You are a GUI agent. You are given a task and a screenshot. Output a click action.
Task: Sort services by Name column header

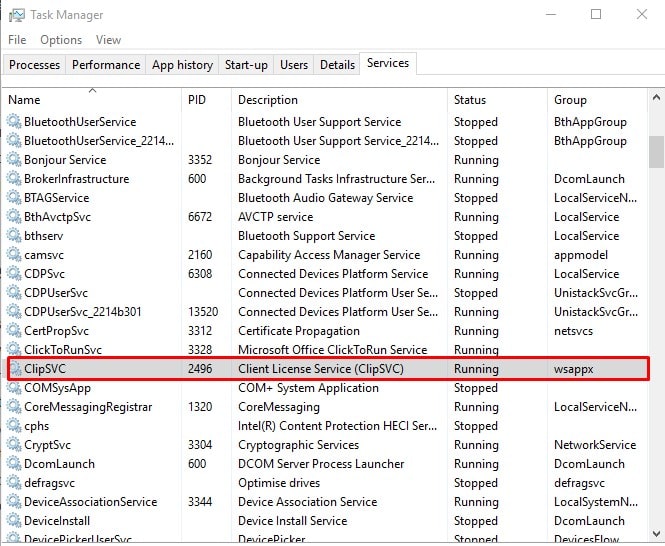tap(92, 100)
